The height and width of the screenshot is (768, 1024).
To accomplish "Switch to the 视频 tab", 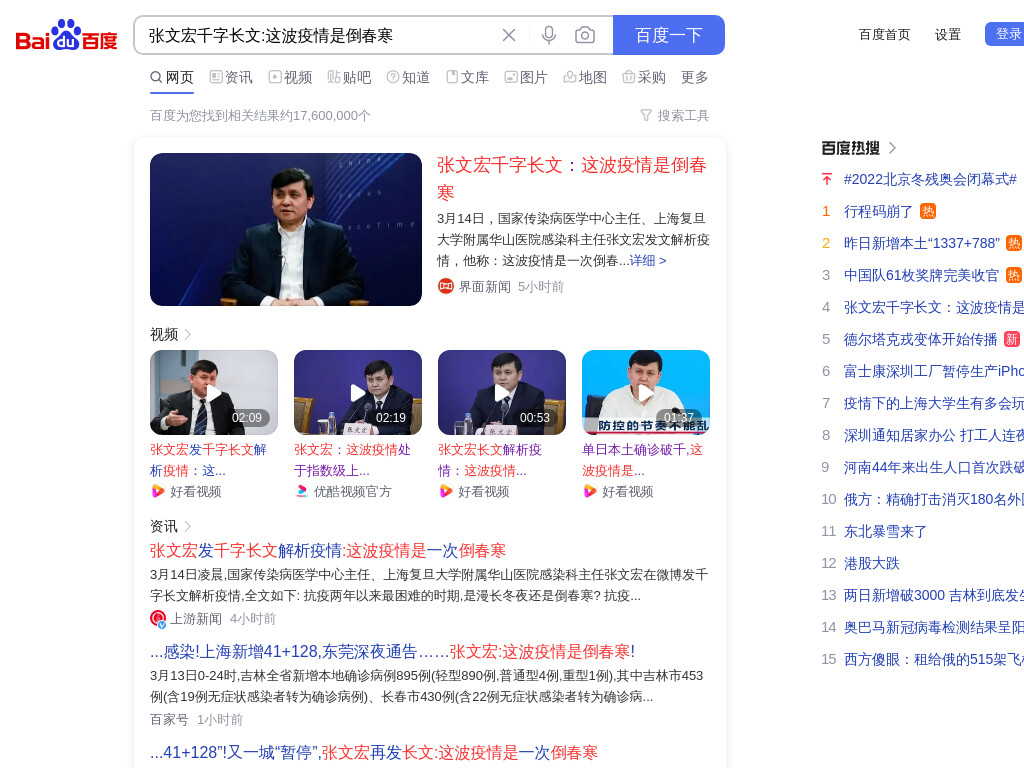I will click(x=291, y=78).
